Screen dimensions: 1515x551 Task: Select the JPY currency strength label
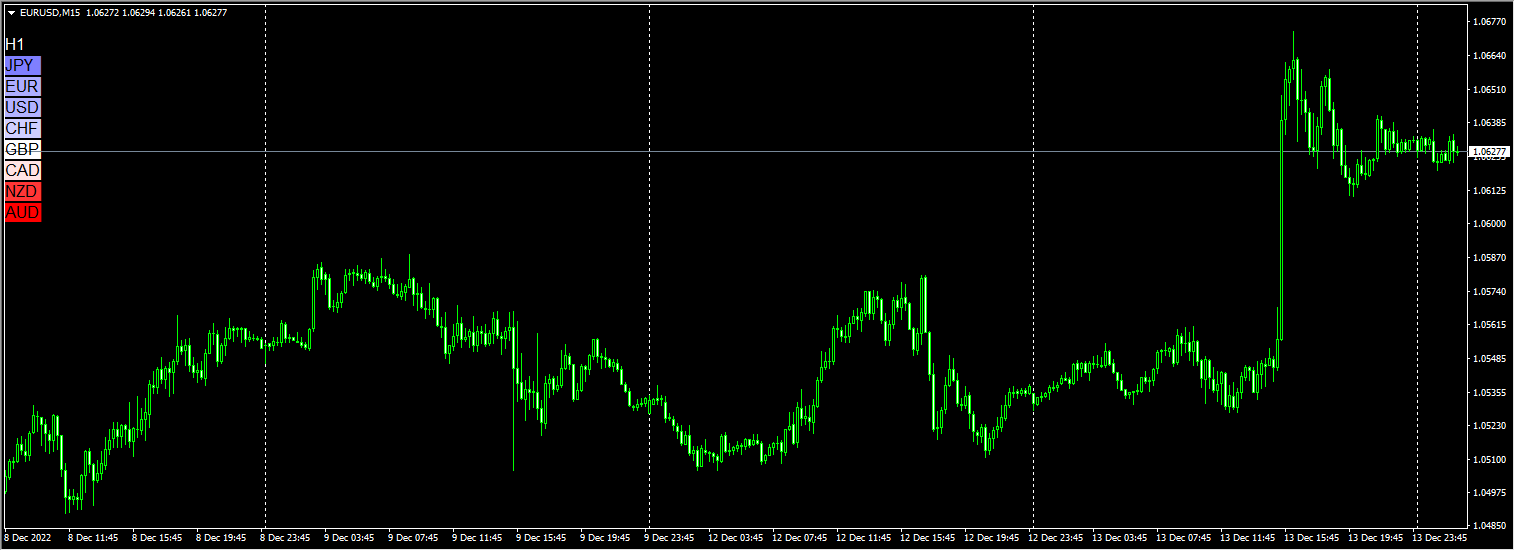[23, 66]
